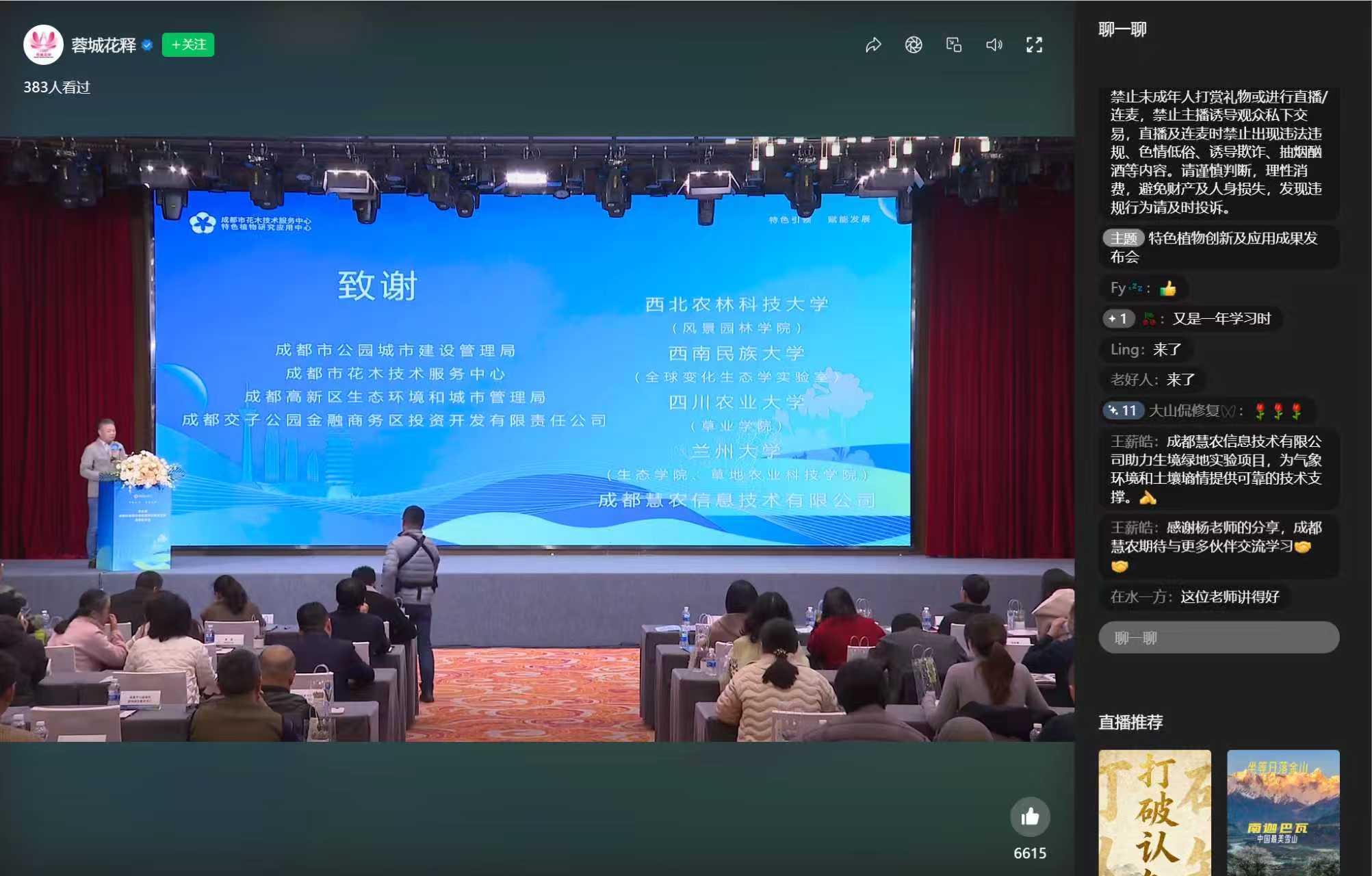This screenshot has width=1372, height=876.
Task: Click the blue verified badge icon
Action: click(x=147, y=45)
